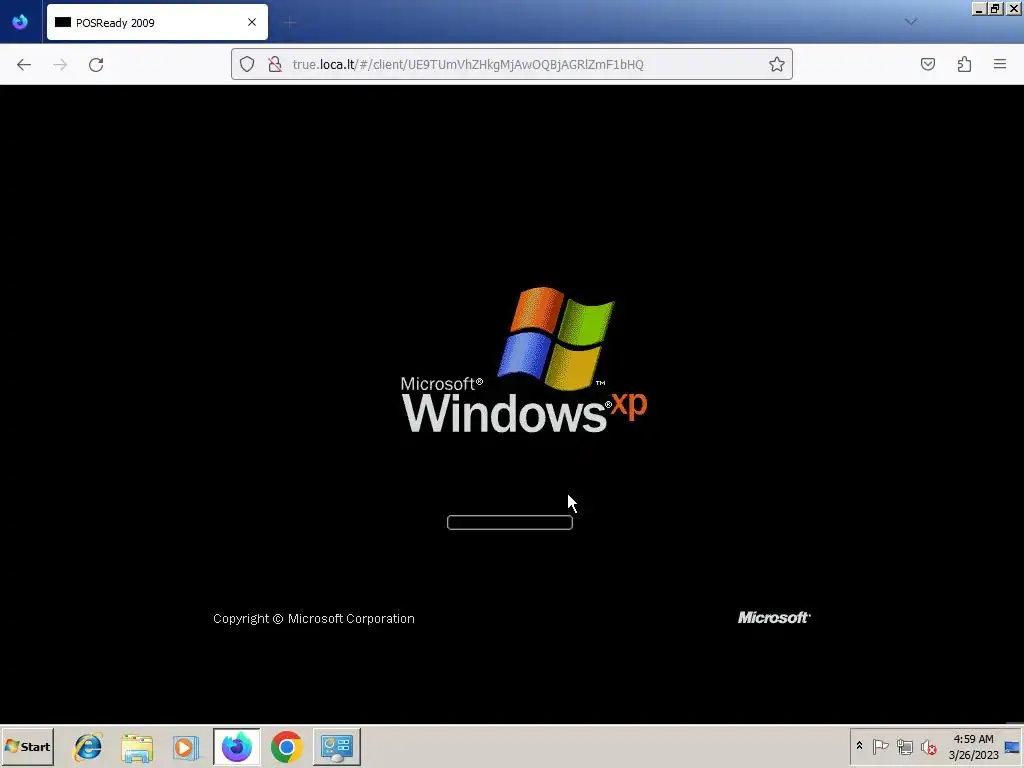Click the Windows XP logo in the viewer
This screenshot has width=1024, height=768.
(x=524, y=360)
